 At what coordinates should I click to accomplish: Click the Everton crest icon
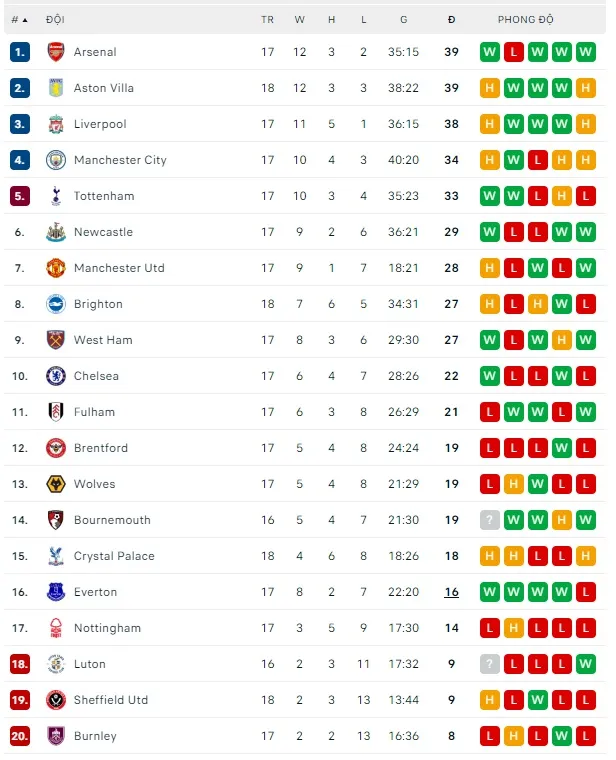click(56, 592)
